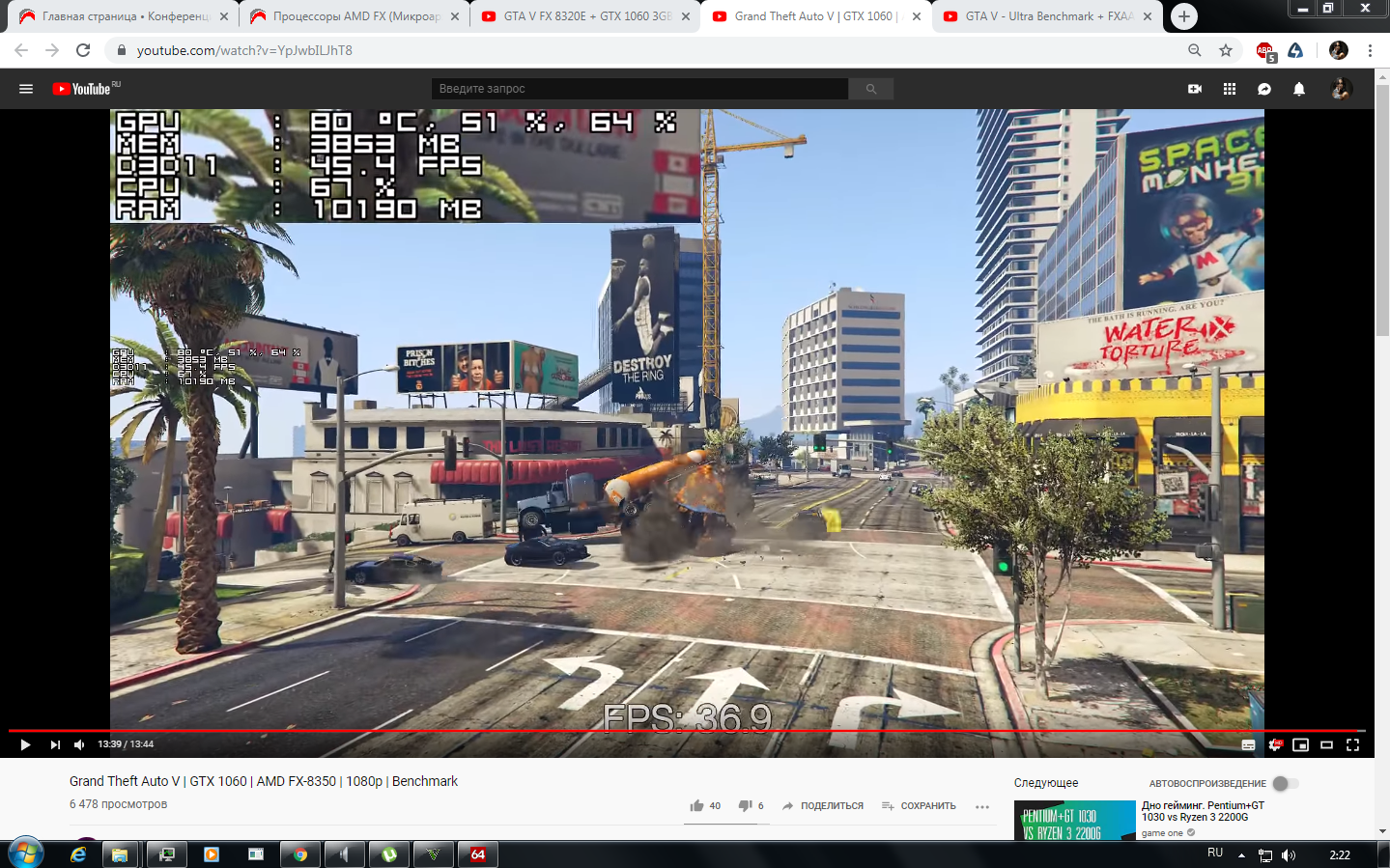Open the Дно гейминг video title link
Screen dimensions: 1390x868
(1203, 811)
